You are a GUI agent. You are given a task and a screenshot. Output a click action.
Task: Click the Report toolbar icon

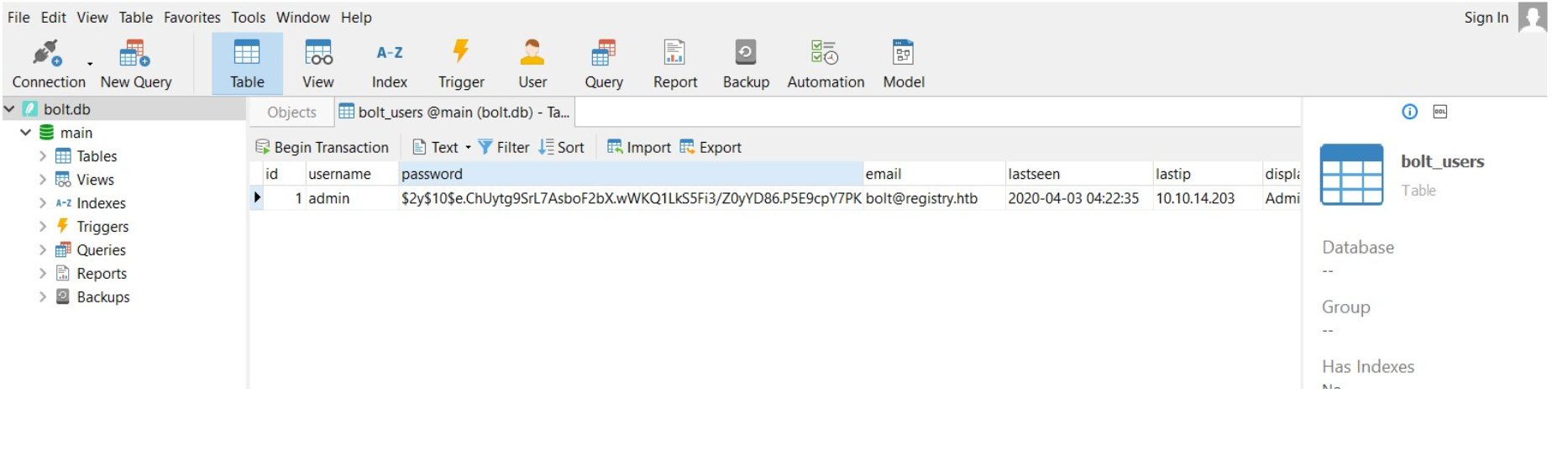(674, 54)
